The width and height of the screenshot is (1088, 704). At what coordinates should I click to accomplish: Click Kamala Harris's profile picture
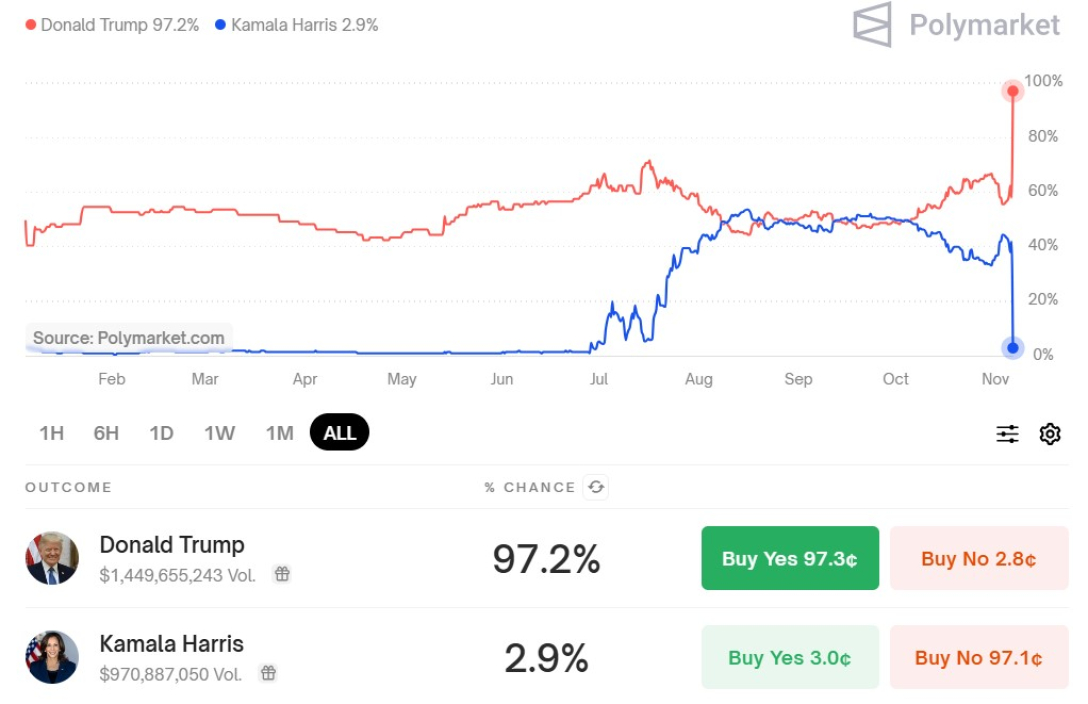click(52, 657)
